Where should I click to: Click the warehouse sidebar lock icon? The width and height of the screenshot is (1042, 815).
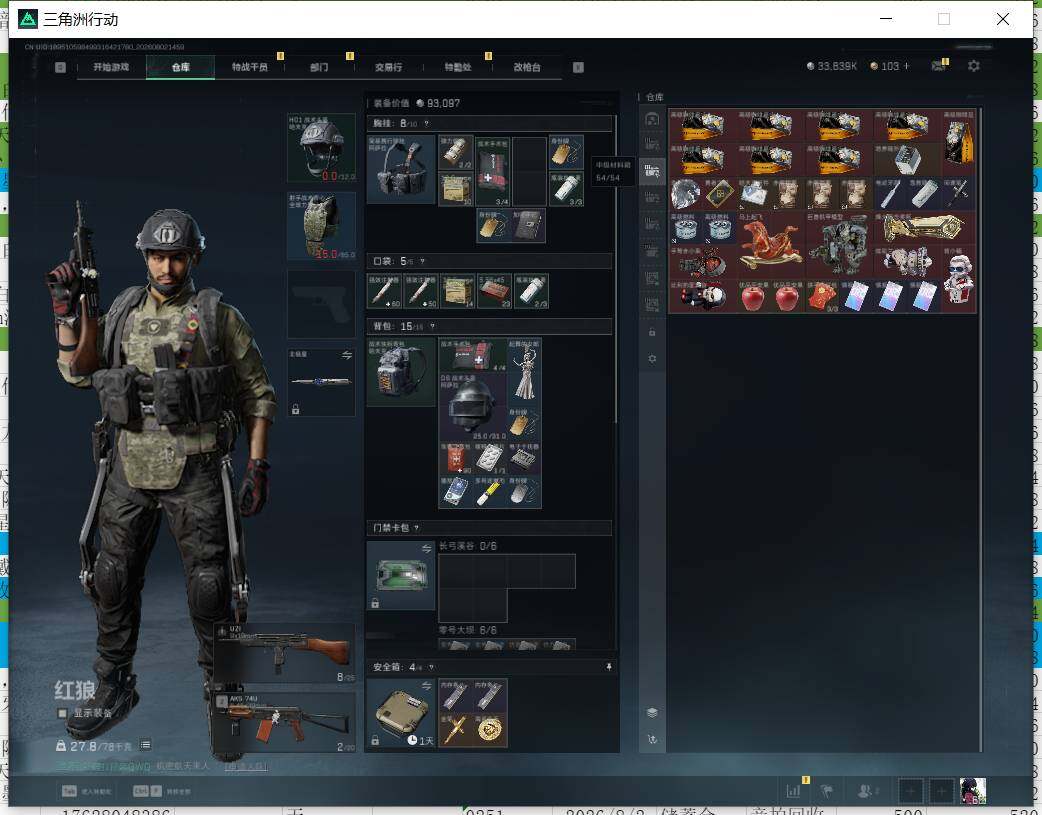[652, 332]
